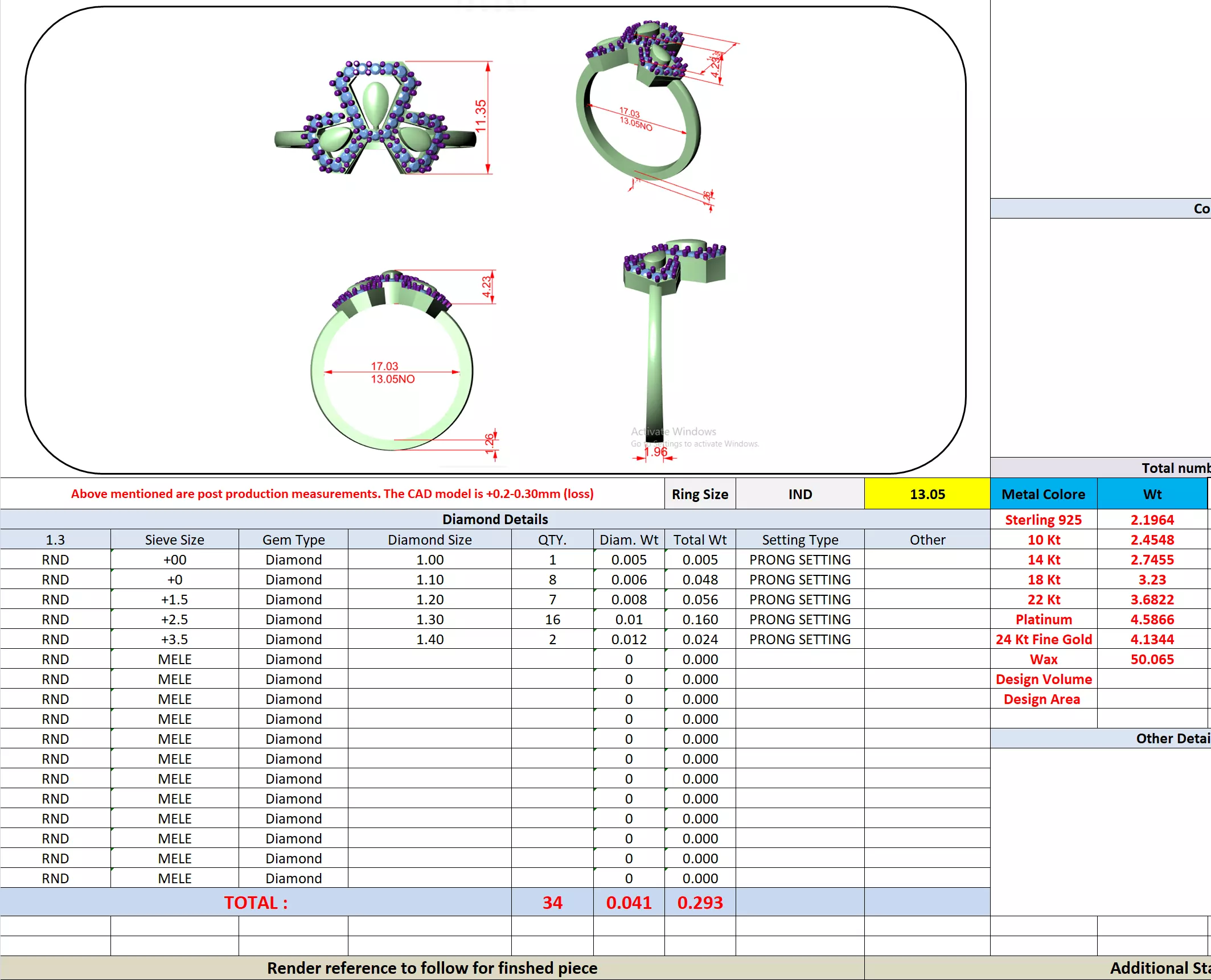
Task: Click the Diamond Details section header
Action: (x=495, y=519)
